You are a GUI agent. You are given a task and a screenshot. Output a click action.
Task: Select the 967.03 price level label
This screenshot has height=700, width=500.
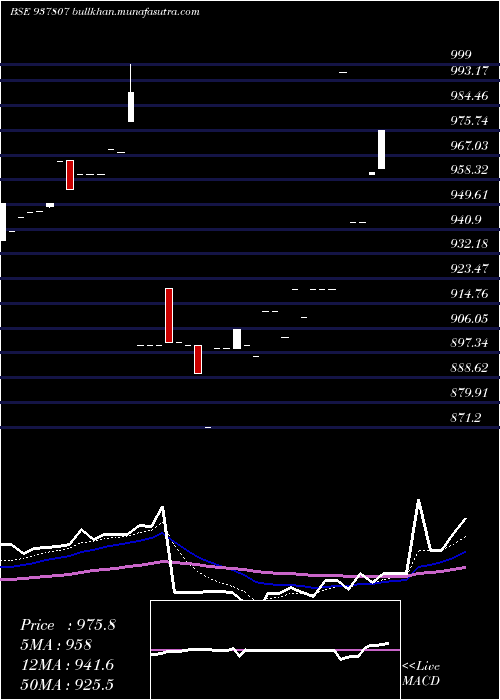(x=470, y=146)
